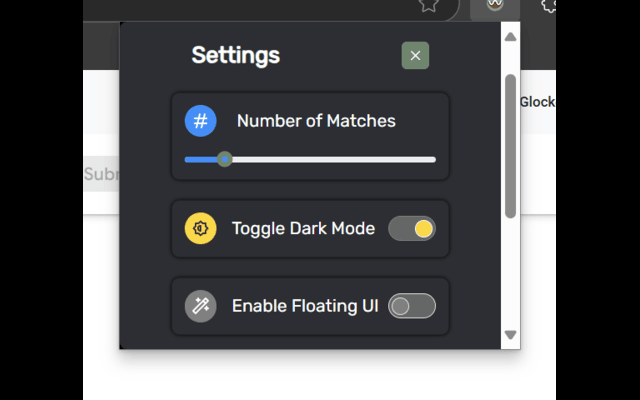
Task: Click the "Number of Matches" label
Action: (x=316, y=121)
